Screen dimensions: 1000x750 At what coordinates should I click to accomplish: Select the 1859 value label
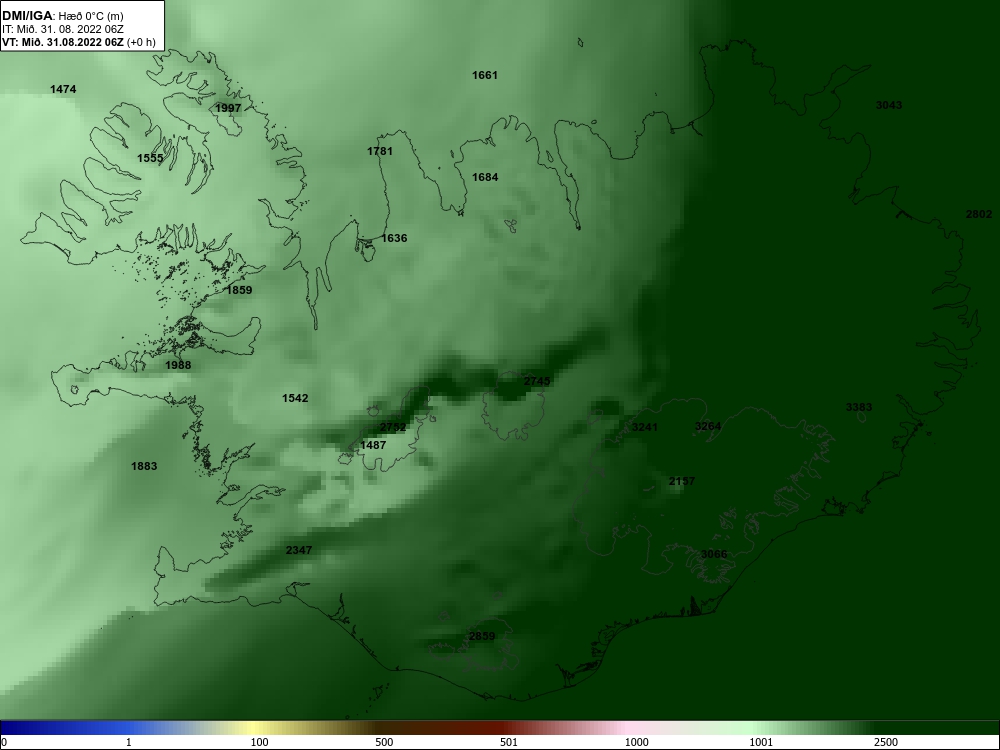(x=240, y=290)
